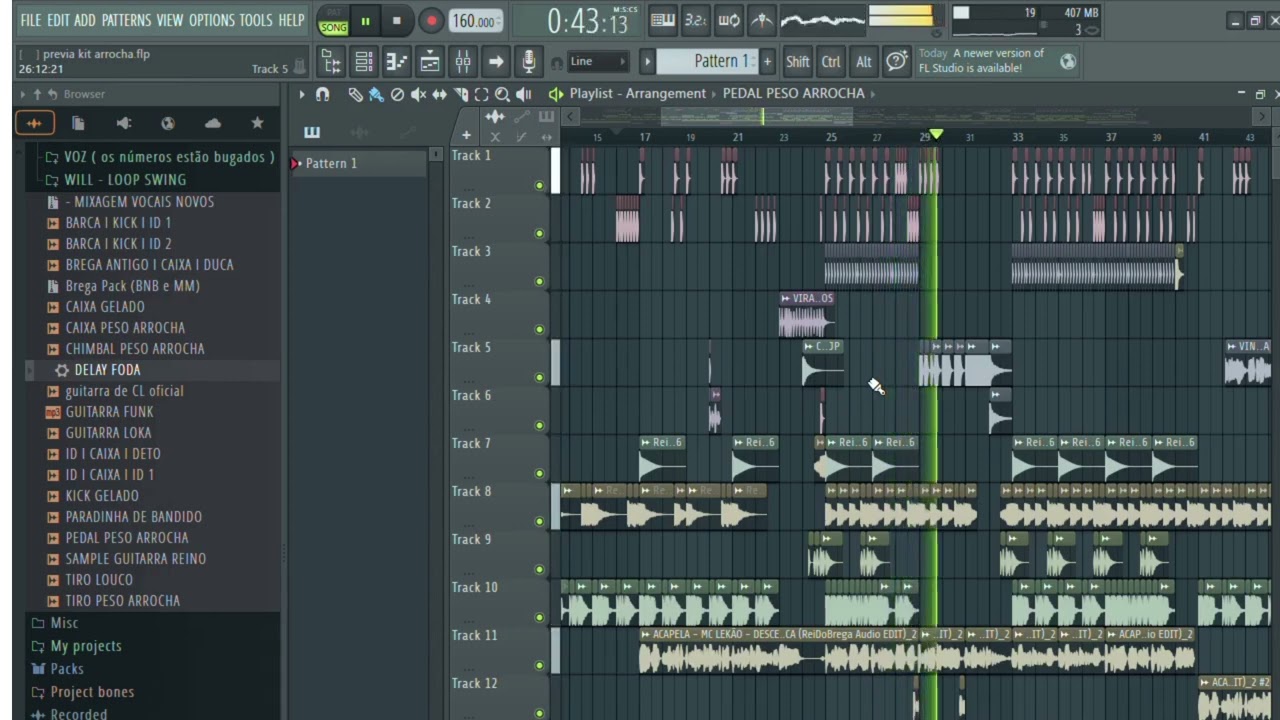The width and height of the screenshot is (1280, 720).
Task: Open WILL - LOOP SWING folder
Action: pyautogui.click(x=116, y=180)
